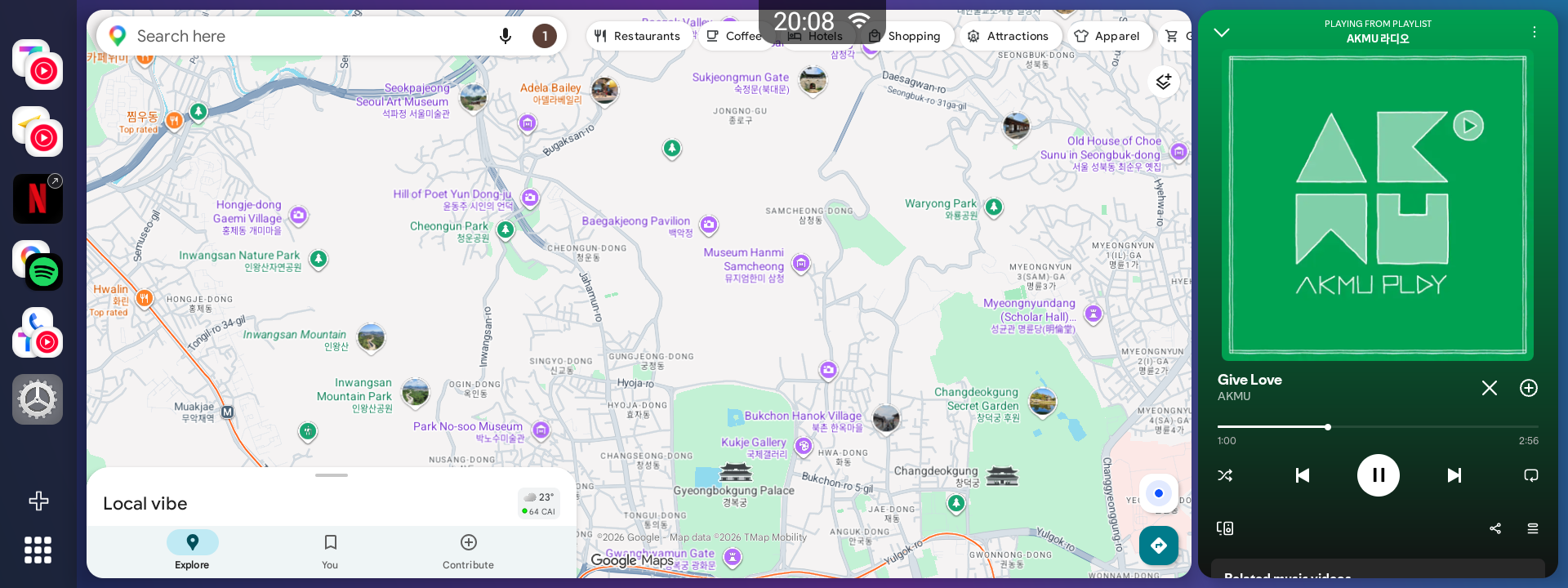
Task: Tap the Waryong Park green tree pin
Action: [x=994, y=207]
